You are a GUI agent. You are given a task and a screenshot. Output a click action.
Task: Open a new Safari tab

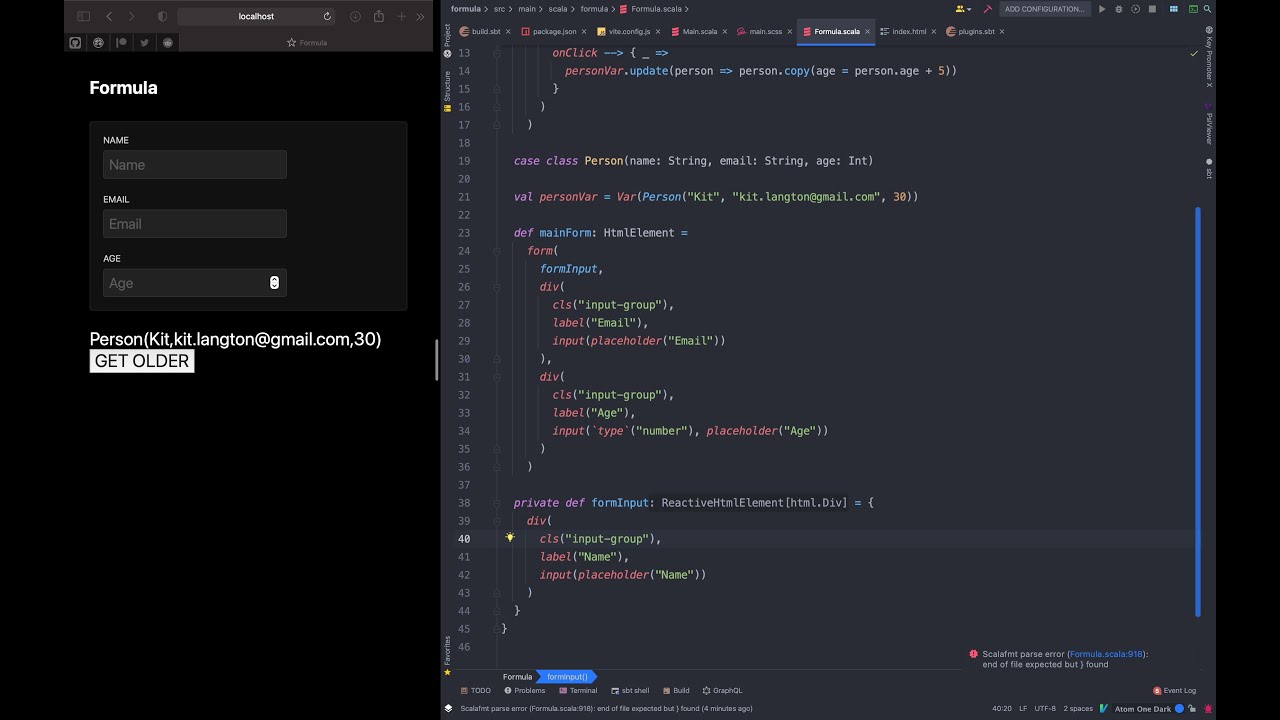[402, 16]
